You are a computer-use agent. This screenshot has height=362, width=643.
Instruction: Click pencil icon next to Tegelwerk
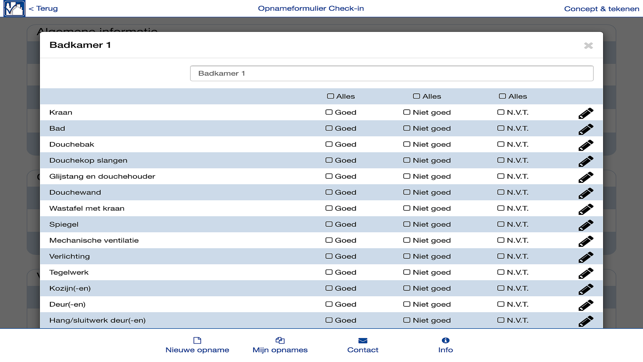tap(586, 273)
